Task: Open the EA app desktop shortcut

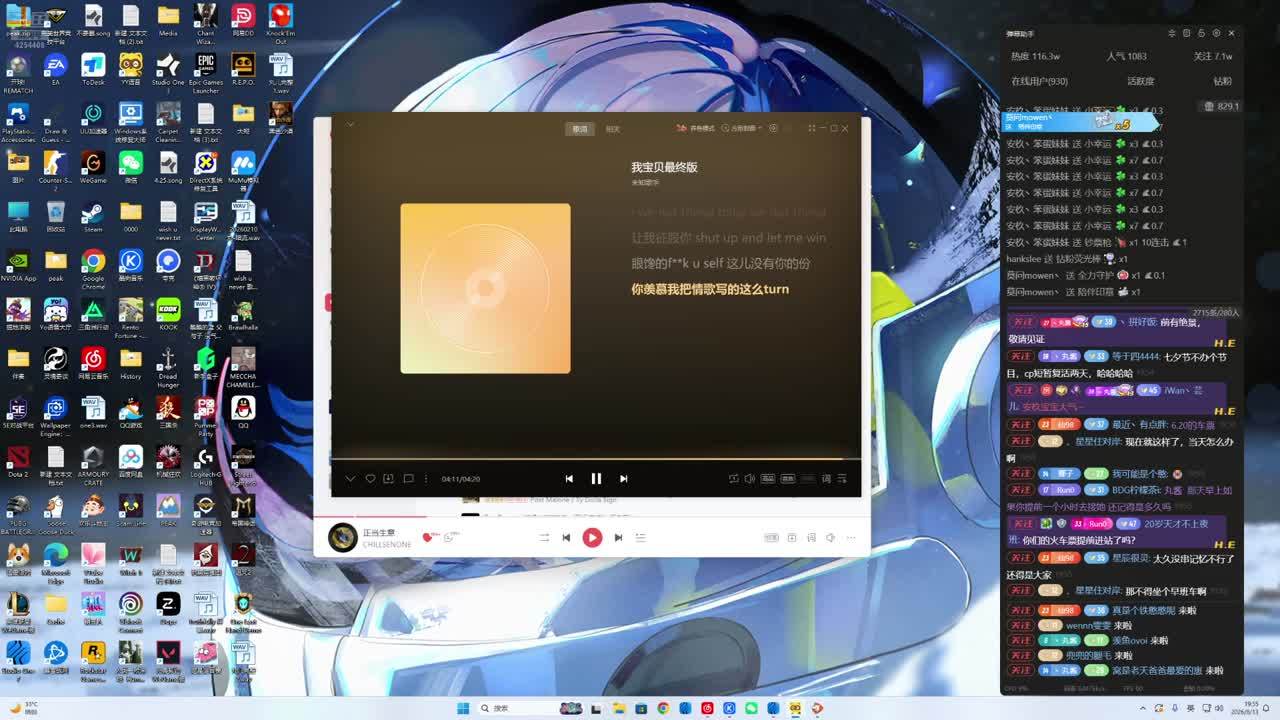Action: pyautogui.click(x=55, y=70)
